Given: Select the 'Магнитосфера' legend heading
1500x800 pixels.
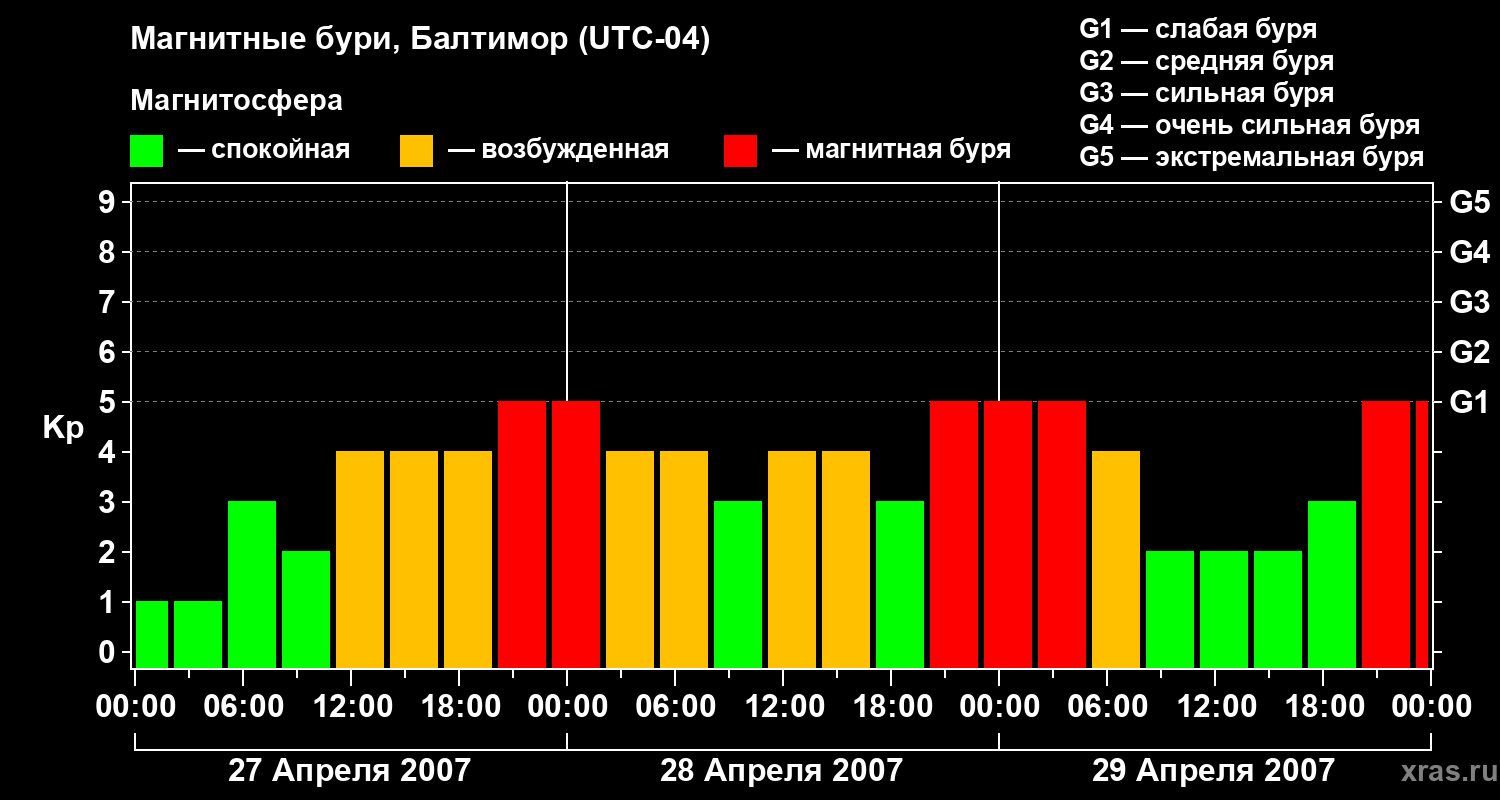Looking at the screenshot, I should pyautogui.click(x=236, y=101).
